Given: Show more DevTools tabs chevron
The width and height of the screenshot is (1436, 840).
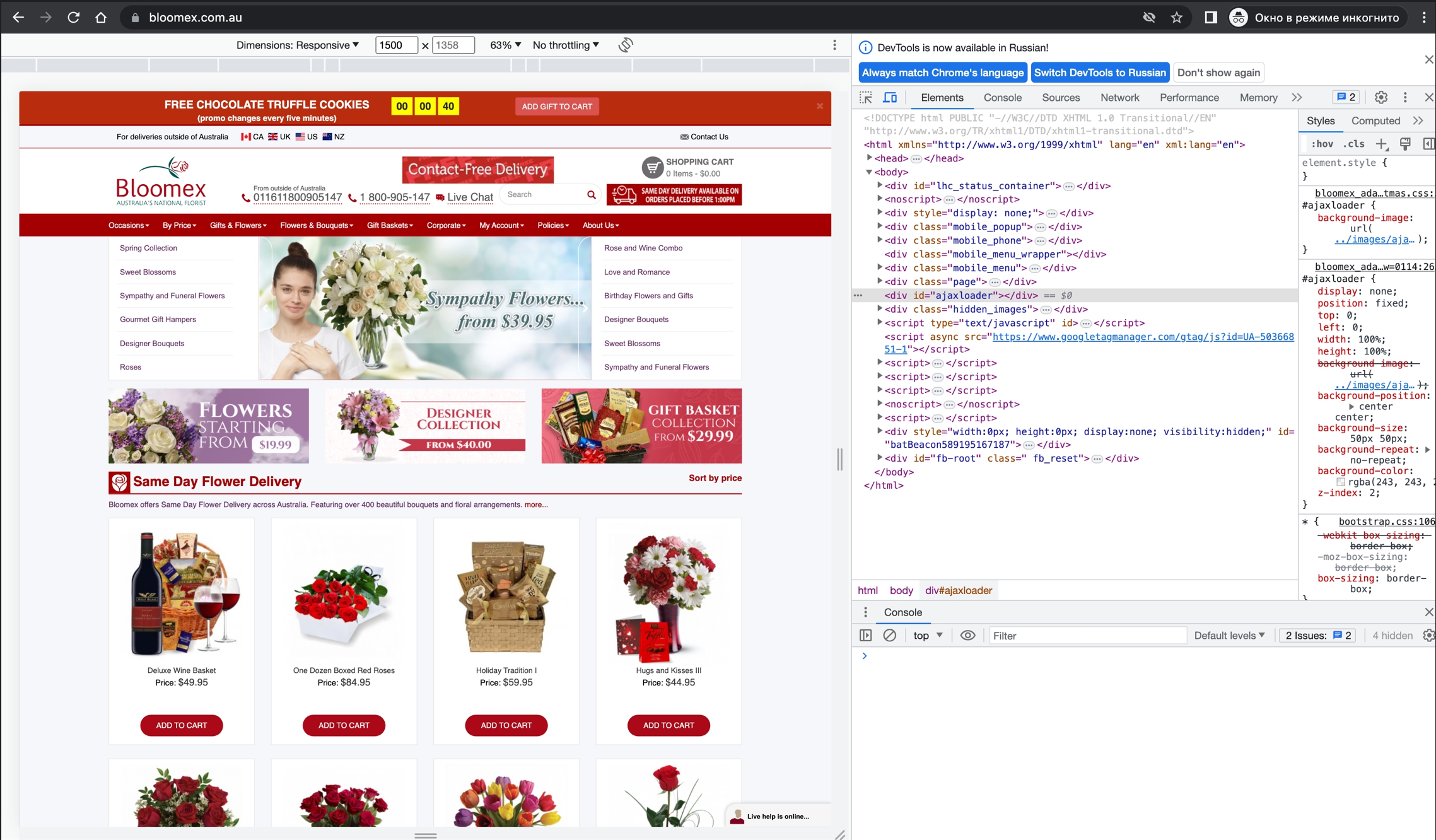Looking at the screenshot, I should click(1297, 98).
